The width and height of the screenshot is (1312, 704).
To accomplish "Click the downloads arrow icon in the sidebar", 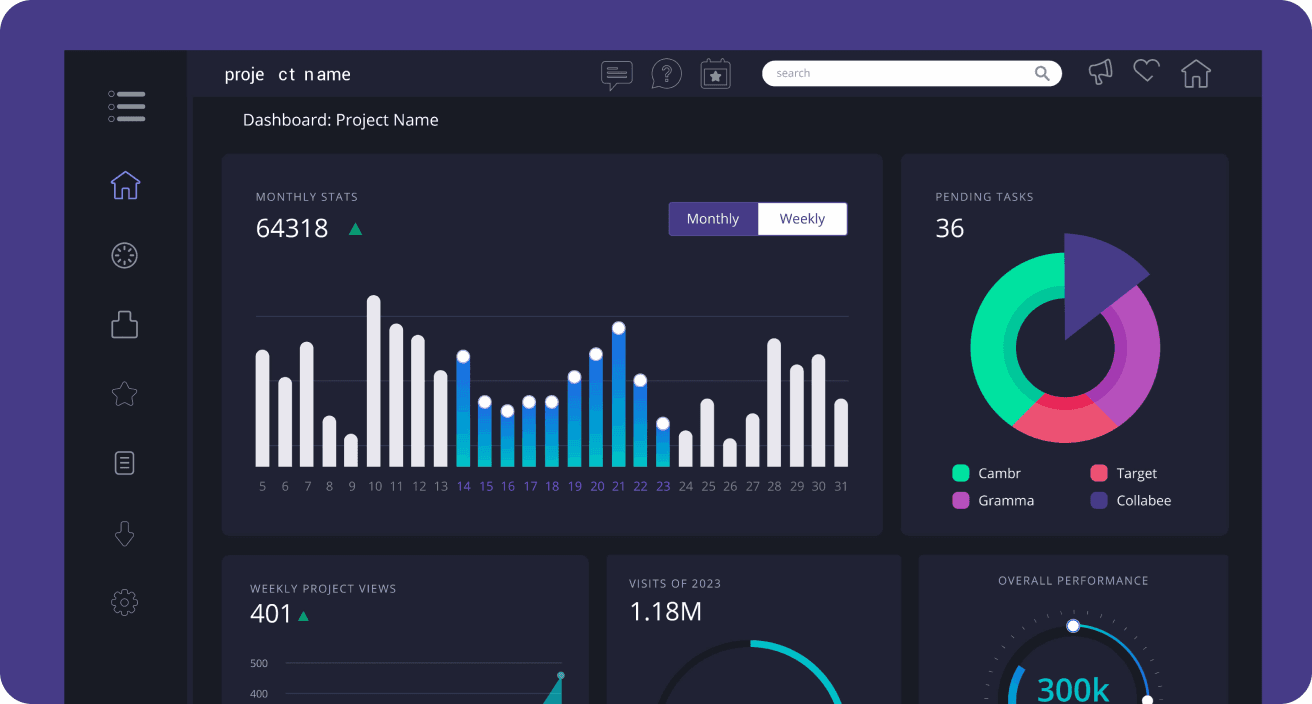I will coord(124,533).
